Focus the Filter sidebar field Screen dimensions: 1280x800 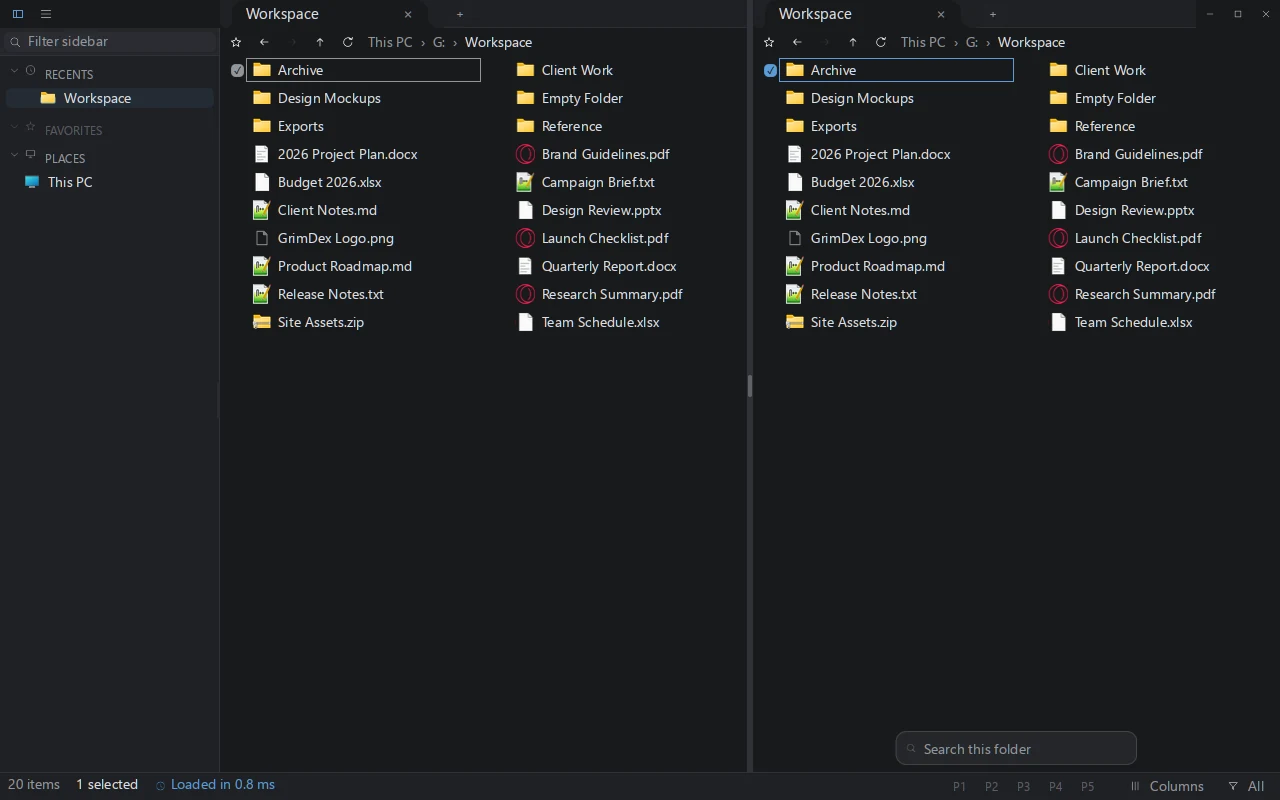(111, 42)
